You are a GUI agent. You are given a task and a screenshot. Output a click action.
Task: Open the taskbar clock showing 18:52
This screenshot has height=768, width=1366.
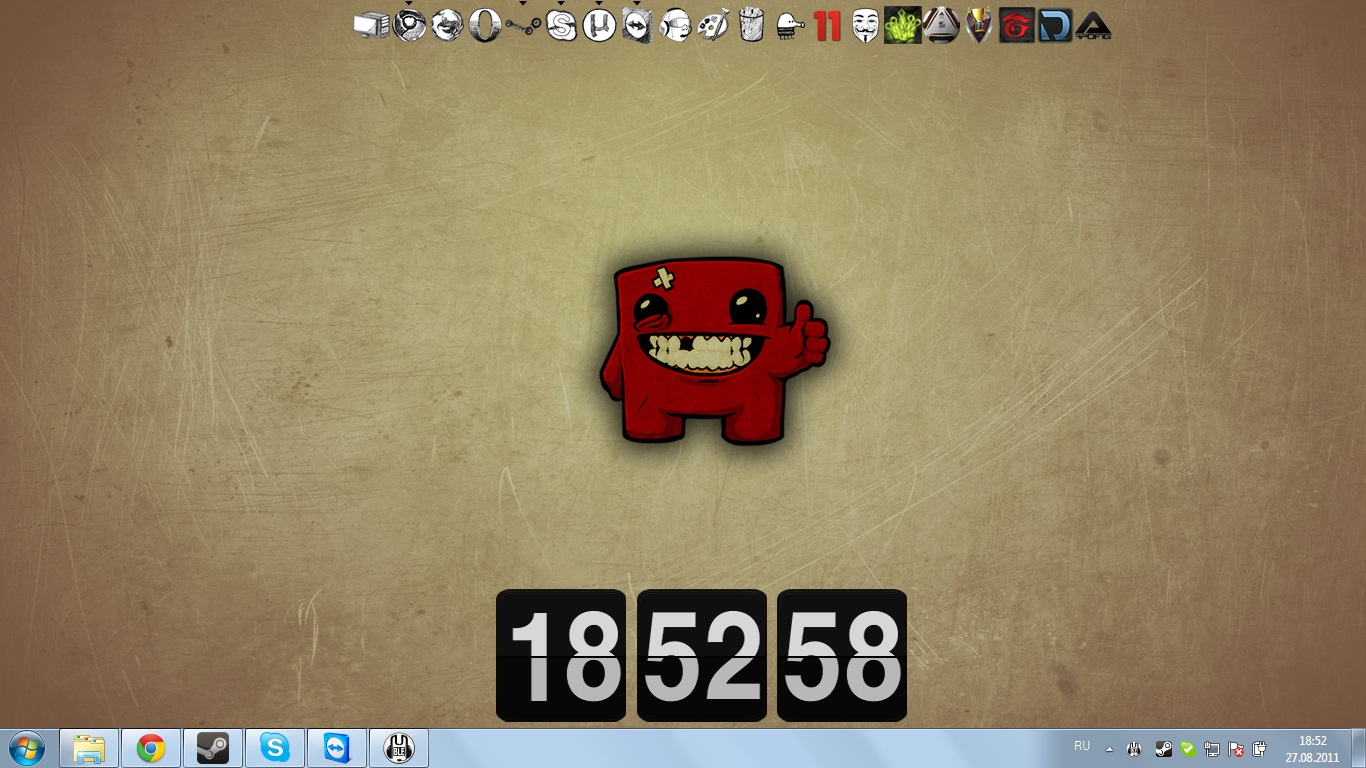point(1313,749)
